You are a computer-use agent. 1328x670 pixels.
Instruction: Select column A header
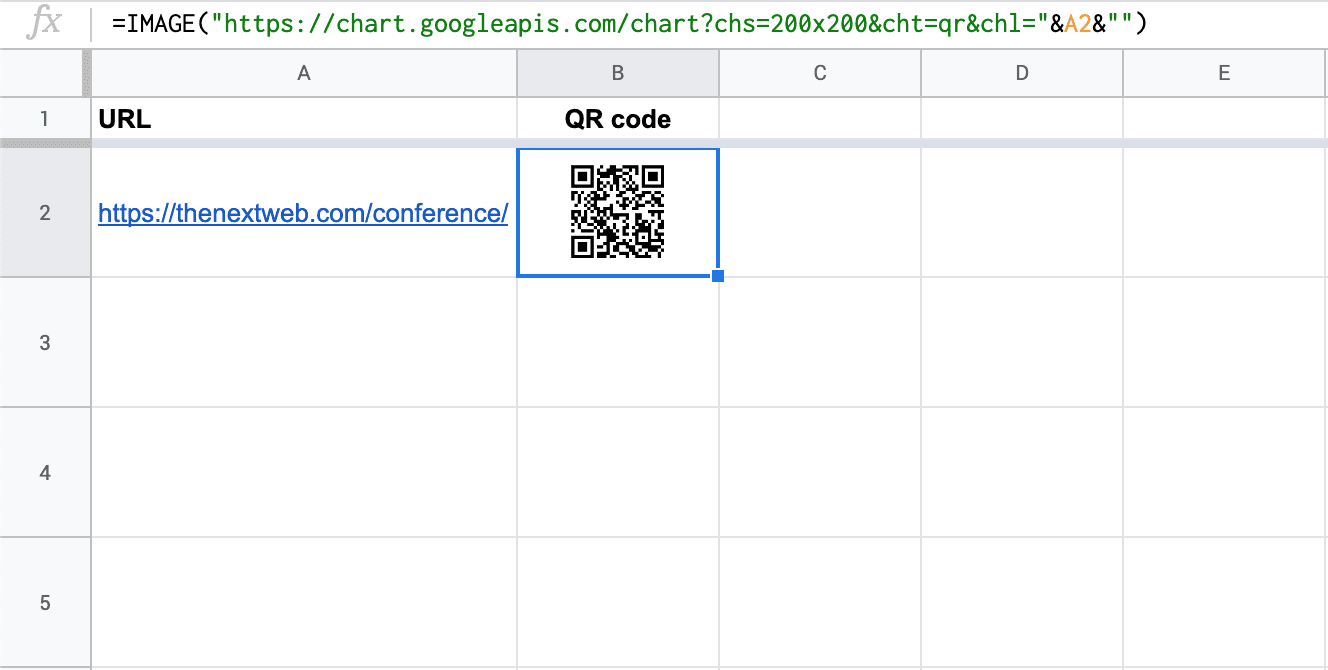tap(304, 73)
